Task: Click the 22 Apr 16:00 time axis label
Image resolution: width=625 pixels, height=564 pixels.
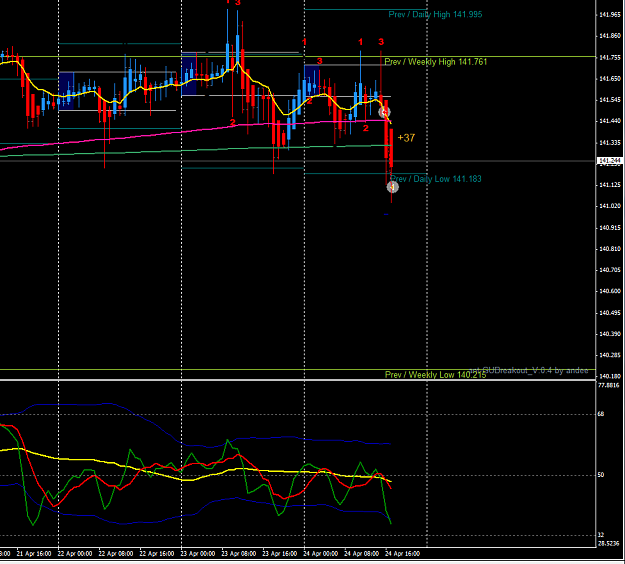Action: [157, 554]
